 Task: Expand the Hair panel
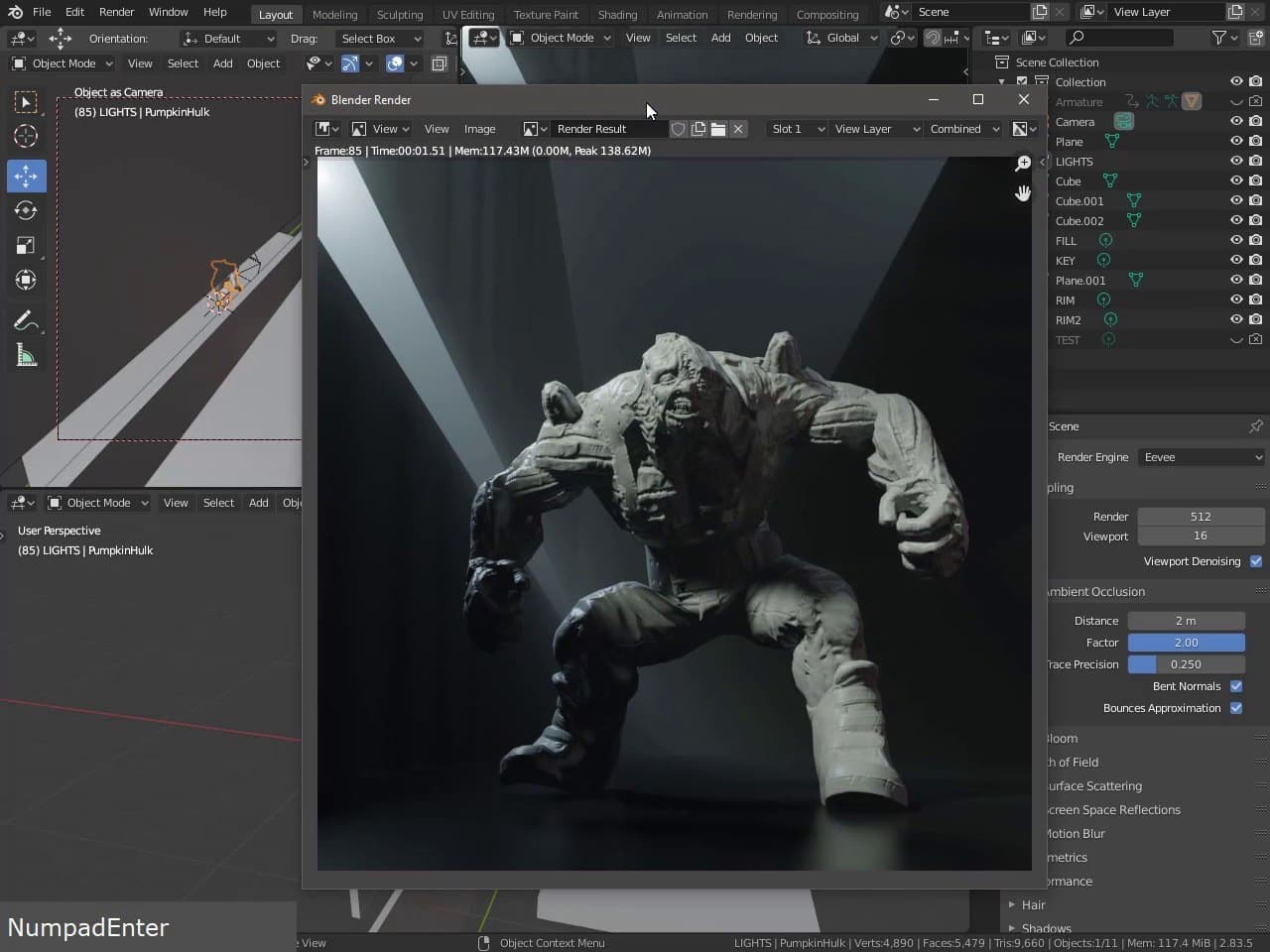(x=1033, y=904)
